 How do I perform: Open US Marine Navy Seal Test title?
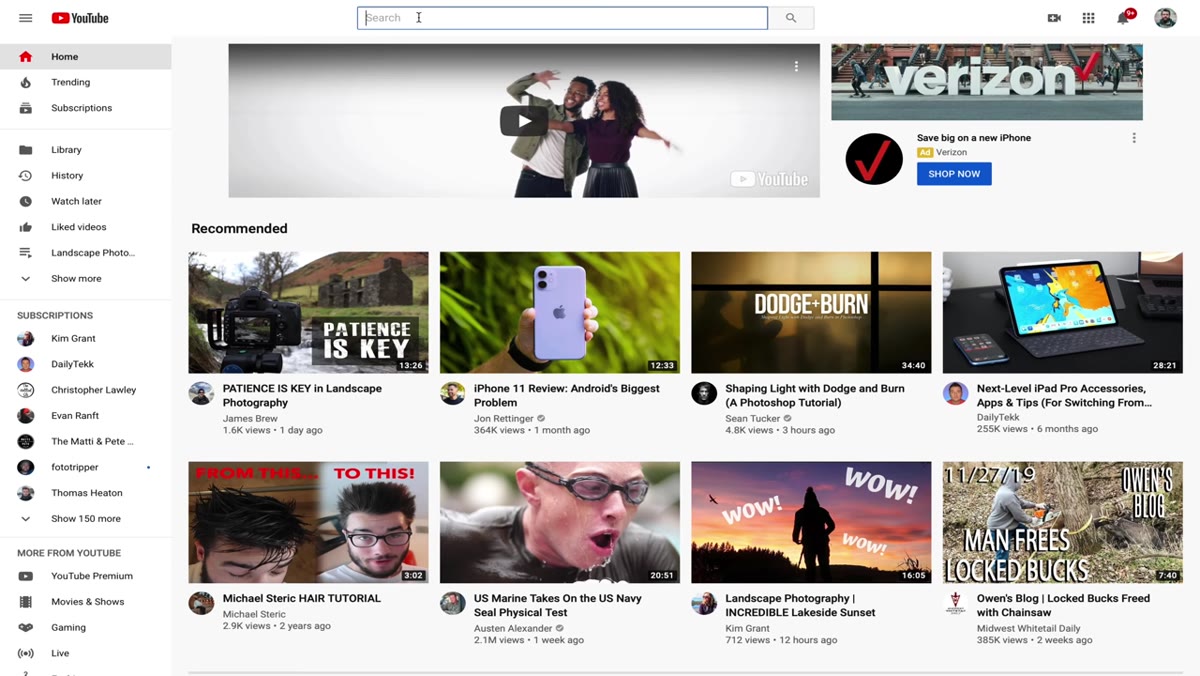coord(558,606)
